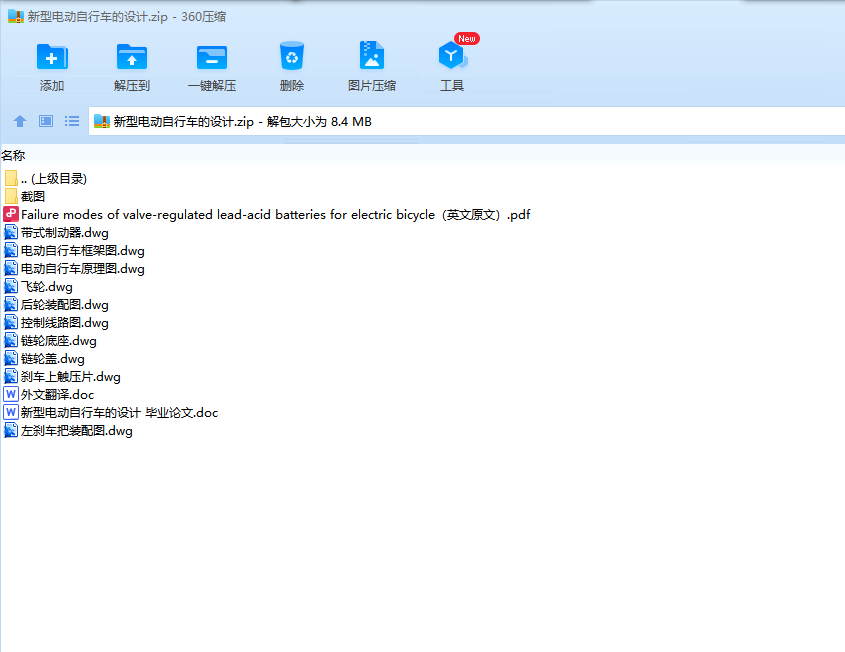
Task: Click the dwg icon of 后轮装配图.dwg
Action: click(x=11, y=304)
